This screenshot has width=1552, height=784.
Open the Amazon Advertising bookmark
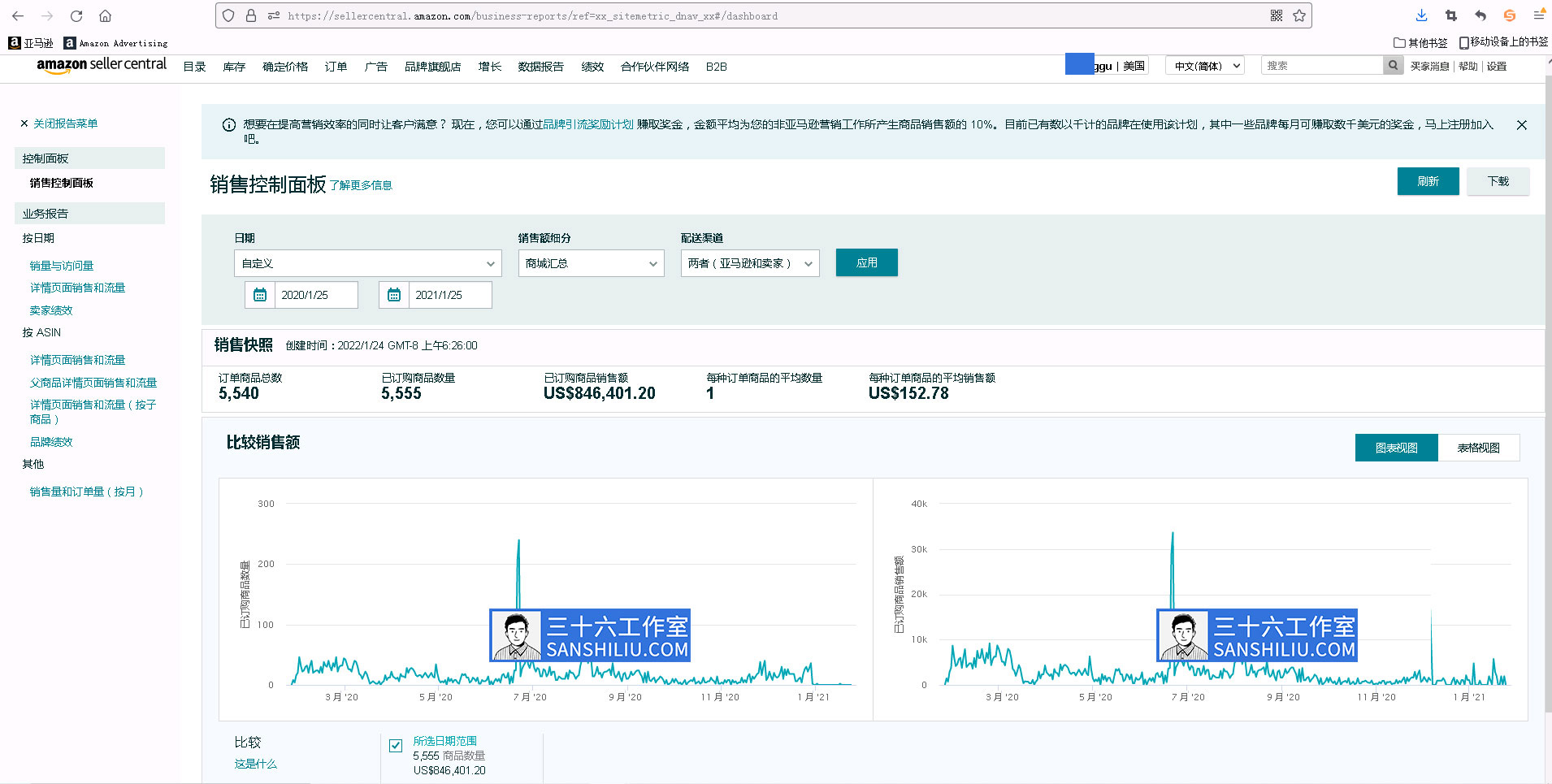116,43
